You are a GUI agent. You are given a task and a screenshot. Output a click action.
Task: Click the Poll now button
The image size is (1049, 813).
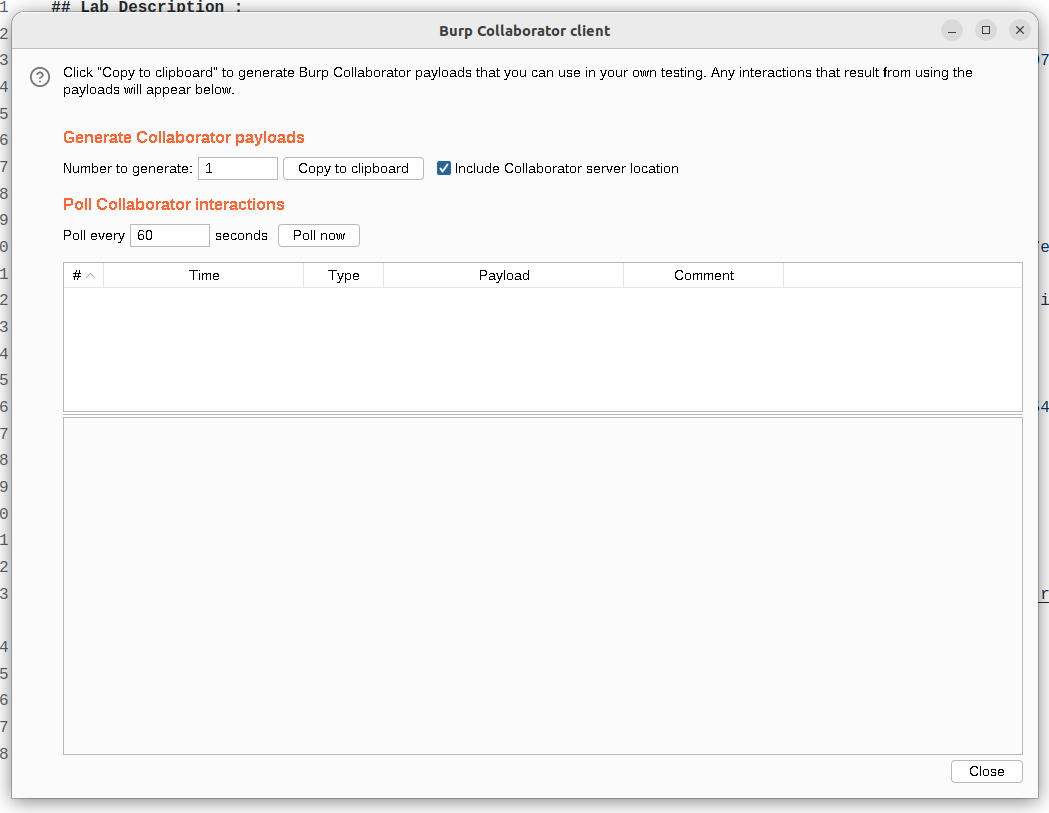318,236
